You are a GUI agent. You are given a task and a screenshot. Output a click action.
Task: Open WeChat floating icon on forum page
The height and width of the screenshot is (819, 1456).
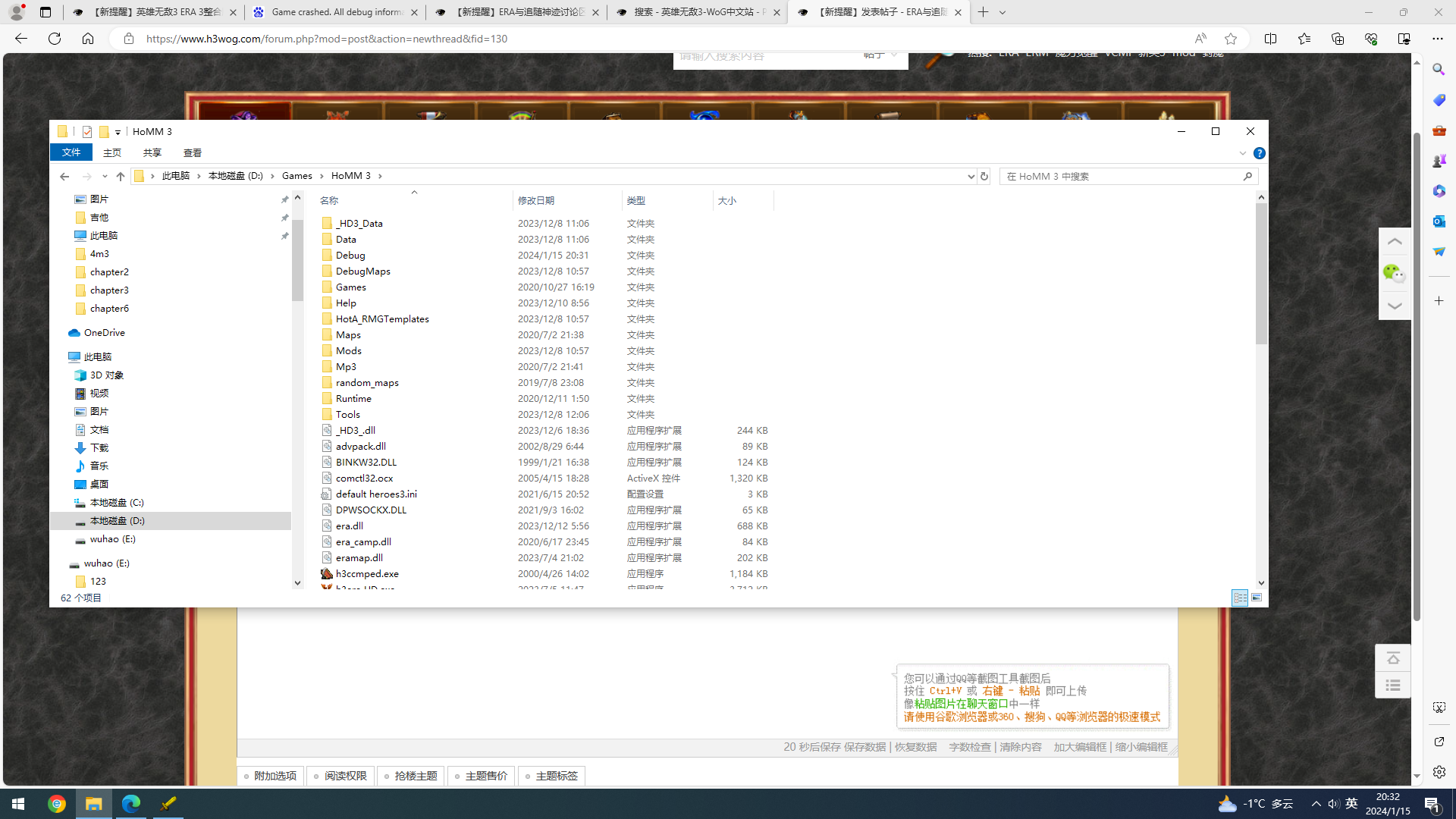(1394, 273)
